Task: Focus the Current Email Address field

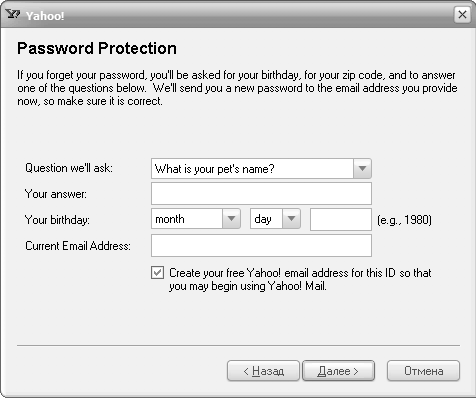Action: (261, 246)
